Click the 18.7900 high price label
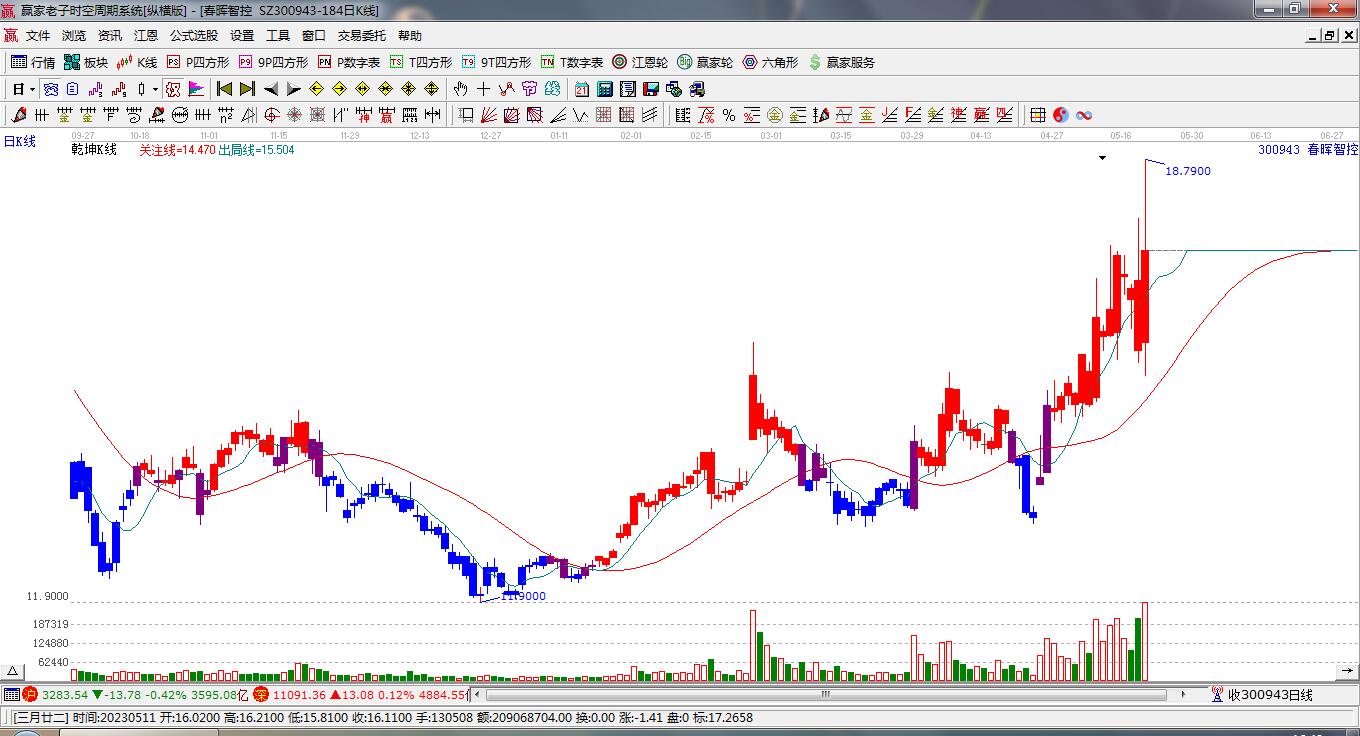The height and width of the screenshot is (736, 1360). [1188, 171]
